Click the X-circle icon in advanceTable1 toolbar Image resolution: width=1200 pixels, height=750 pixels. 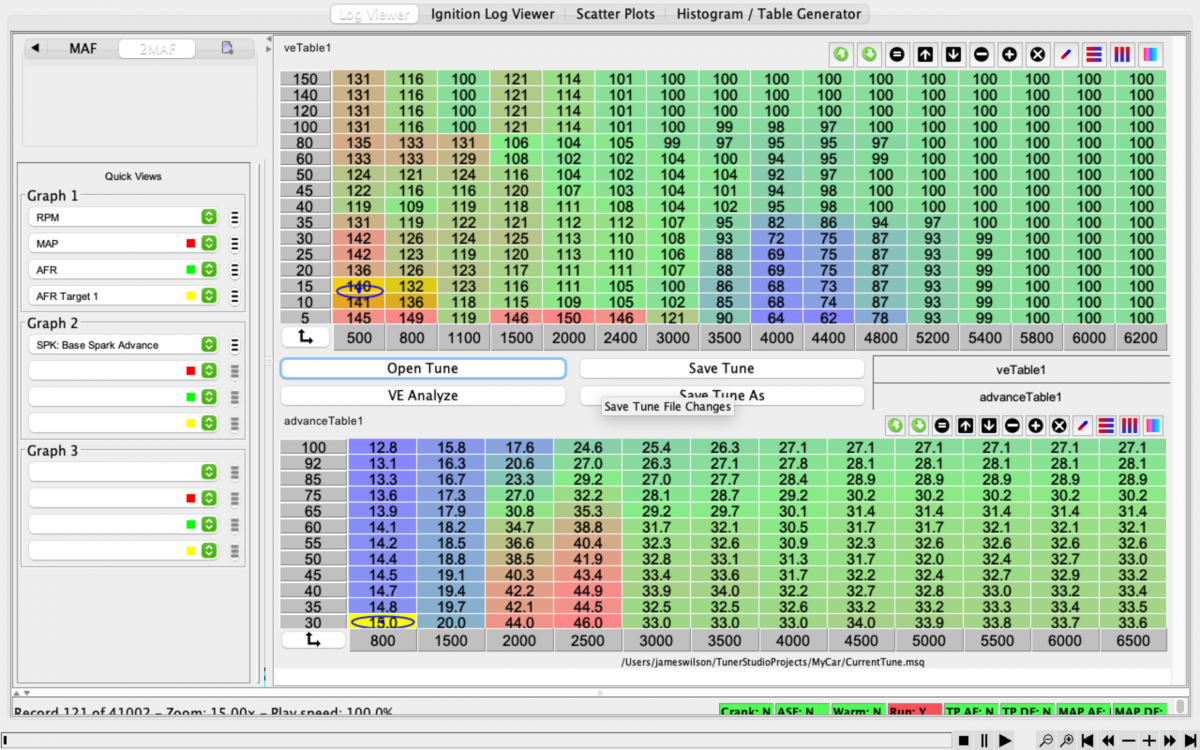coord(1059,426)
